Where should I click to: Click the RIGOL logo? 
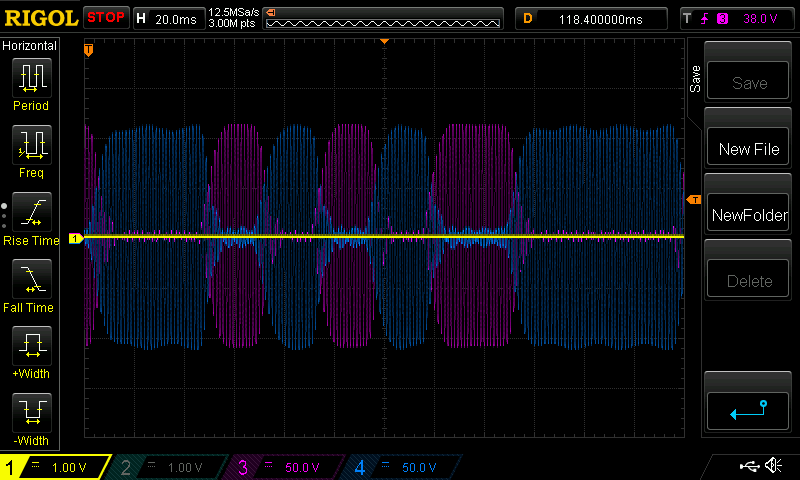tap(41, 18)
